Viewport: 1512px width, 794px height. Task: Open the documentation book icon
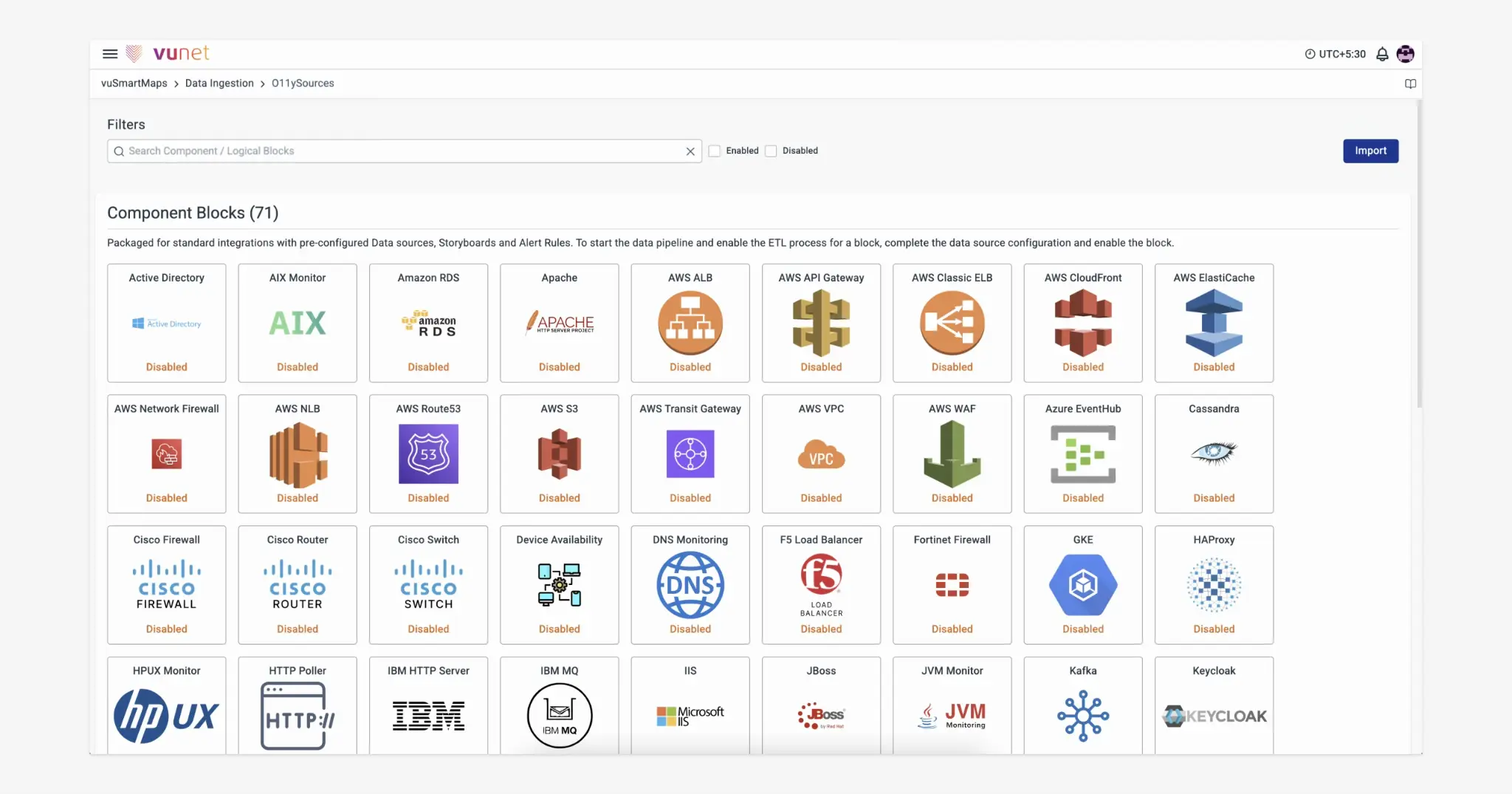click(1410, 83)
